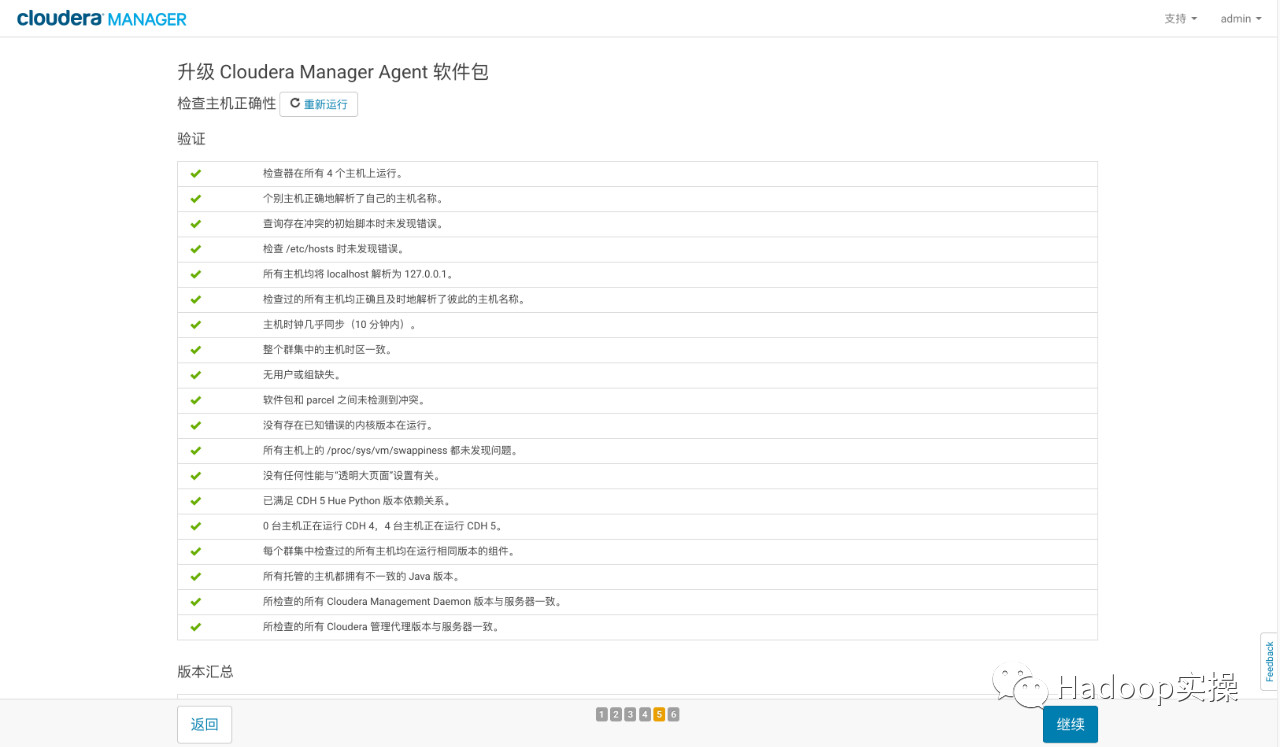Go to wizard step 2
Screen dimensions: 1280x747
[x=616, y=714]
